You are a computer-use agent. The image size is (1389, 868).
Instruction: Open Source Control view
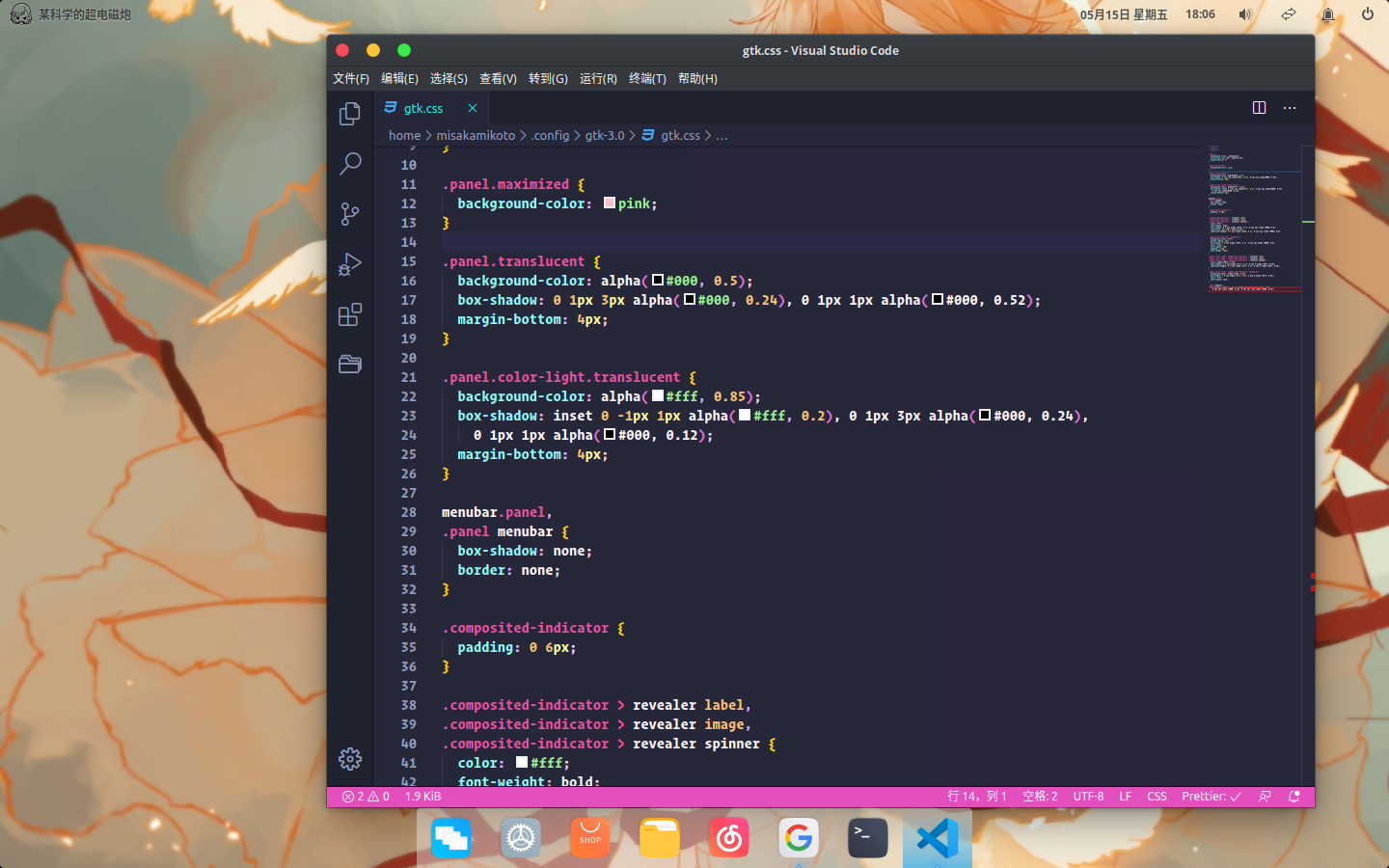(350, 214)
